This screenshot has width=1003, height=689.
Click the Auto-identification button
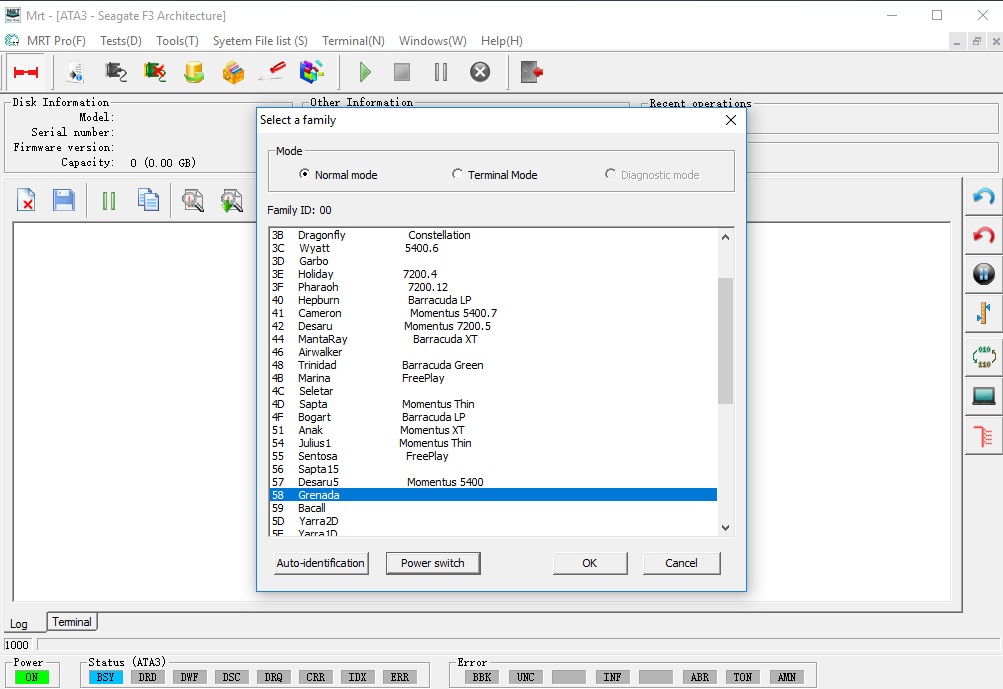click(x=320, y=563)
